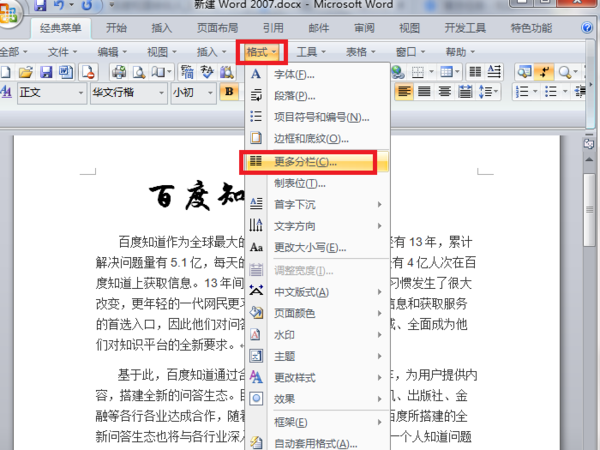Click the Insert Table icon
600x450 pixels.
(x=446, y=72)
